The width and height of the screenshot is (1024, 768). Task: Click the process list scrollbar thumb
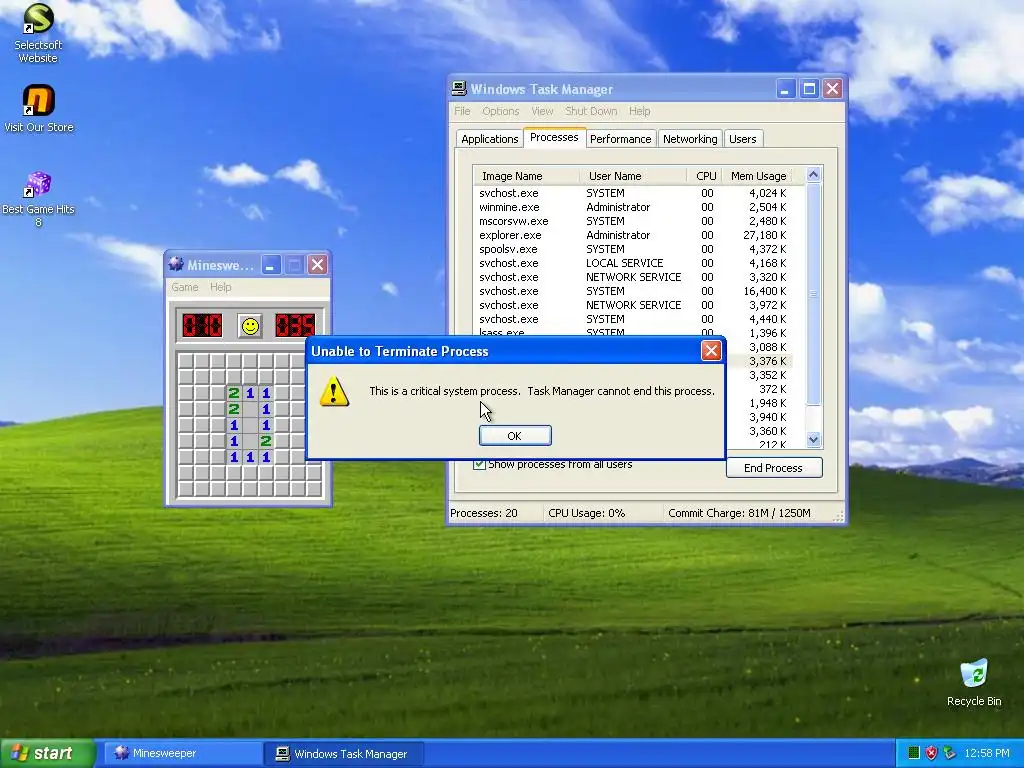tap(813, 294)
